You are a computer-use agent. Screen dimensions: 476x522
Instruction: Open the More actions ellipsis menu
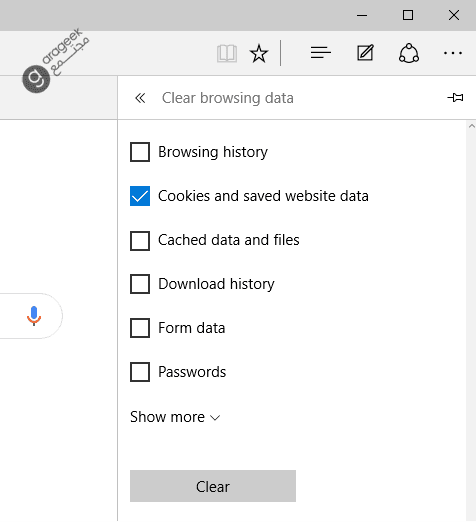(453, 53)
